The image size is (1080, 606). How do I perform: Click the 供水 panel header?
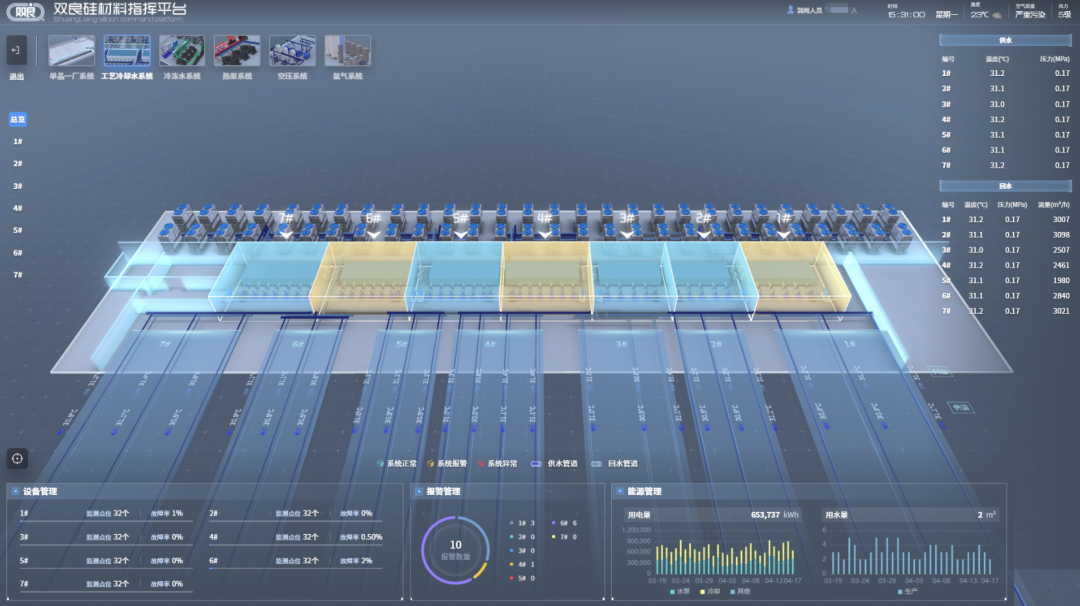point(1005,41)
